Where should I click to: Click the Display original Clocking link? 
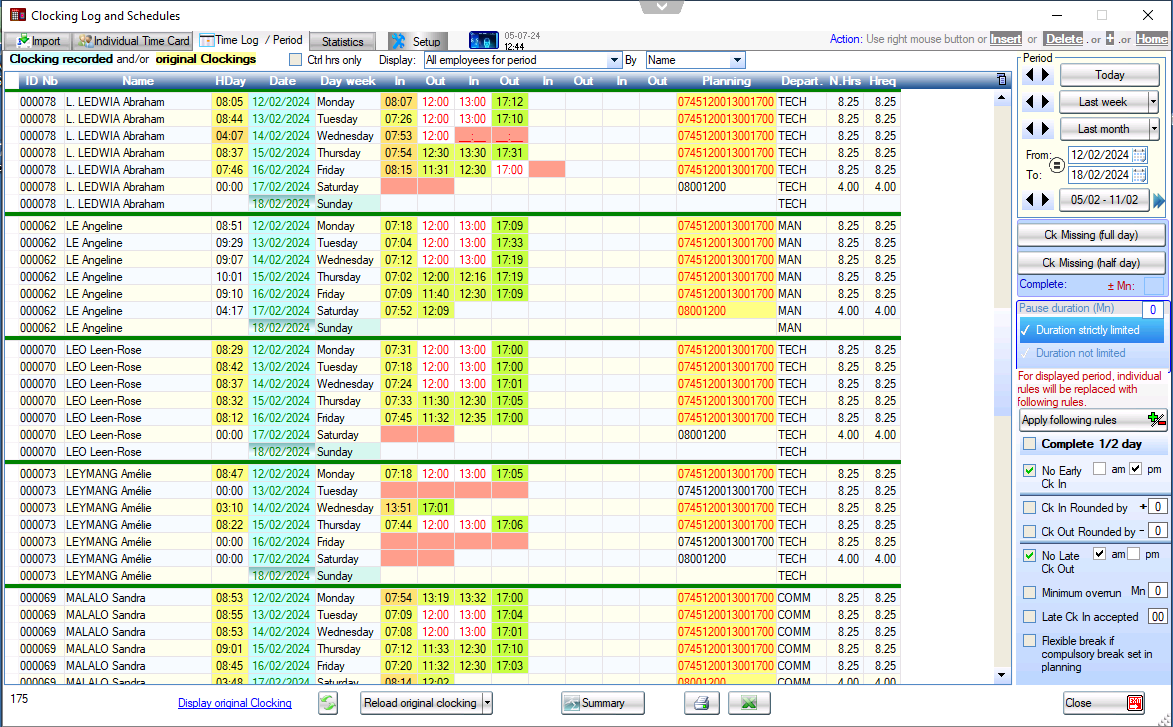point(234,703)
